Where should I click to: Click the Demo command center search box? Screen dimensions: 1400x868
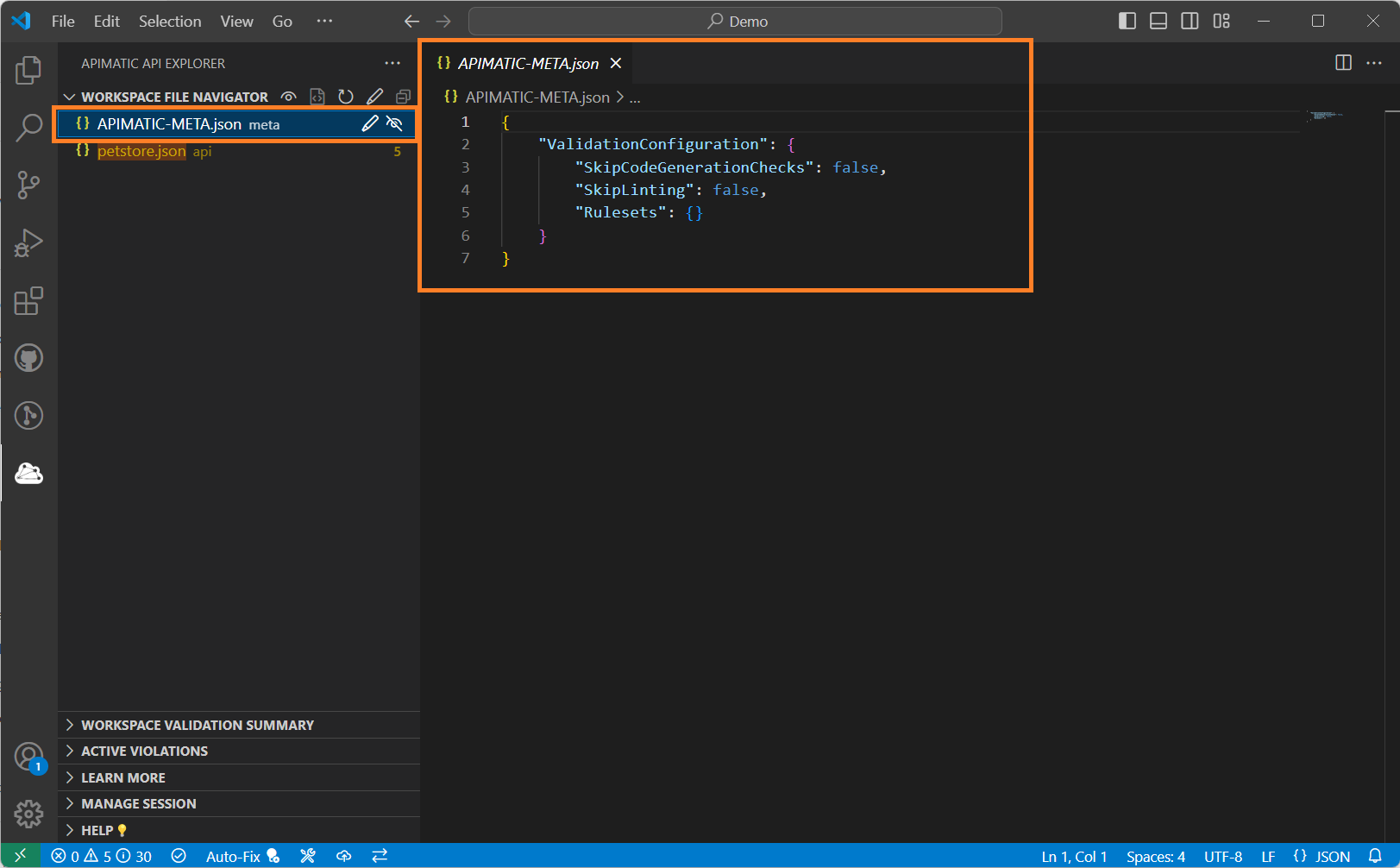[735, 22]
